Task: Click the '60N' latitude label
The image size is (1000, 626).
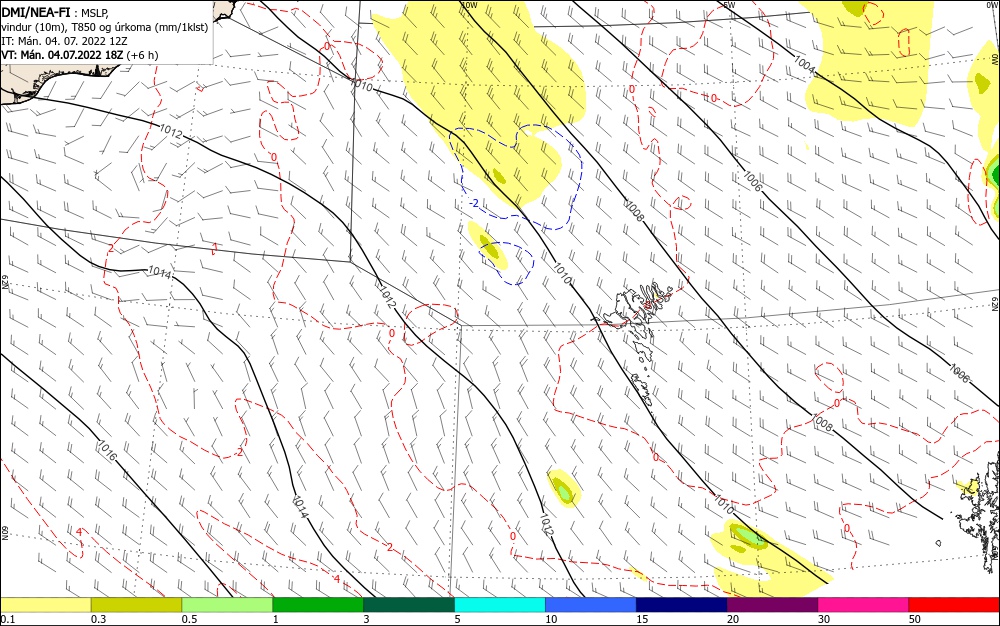Action: 4,533
